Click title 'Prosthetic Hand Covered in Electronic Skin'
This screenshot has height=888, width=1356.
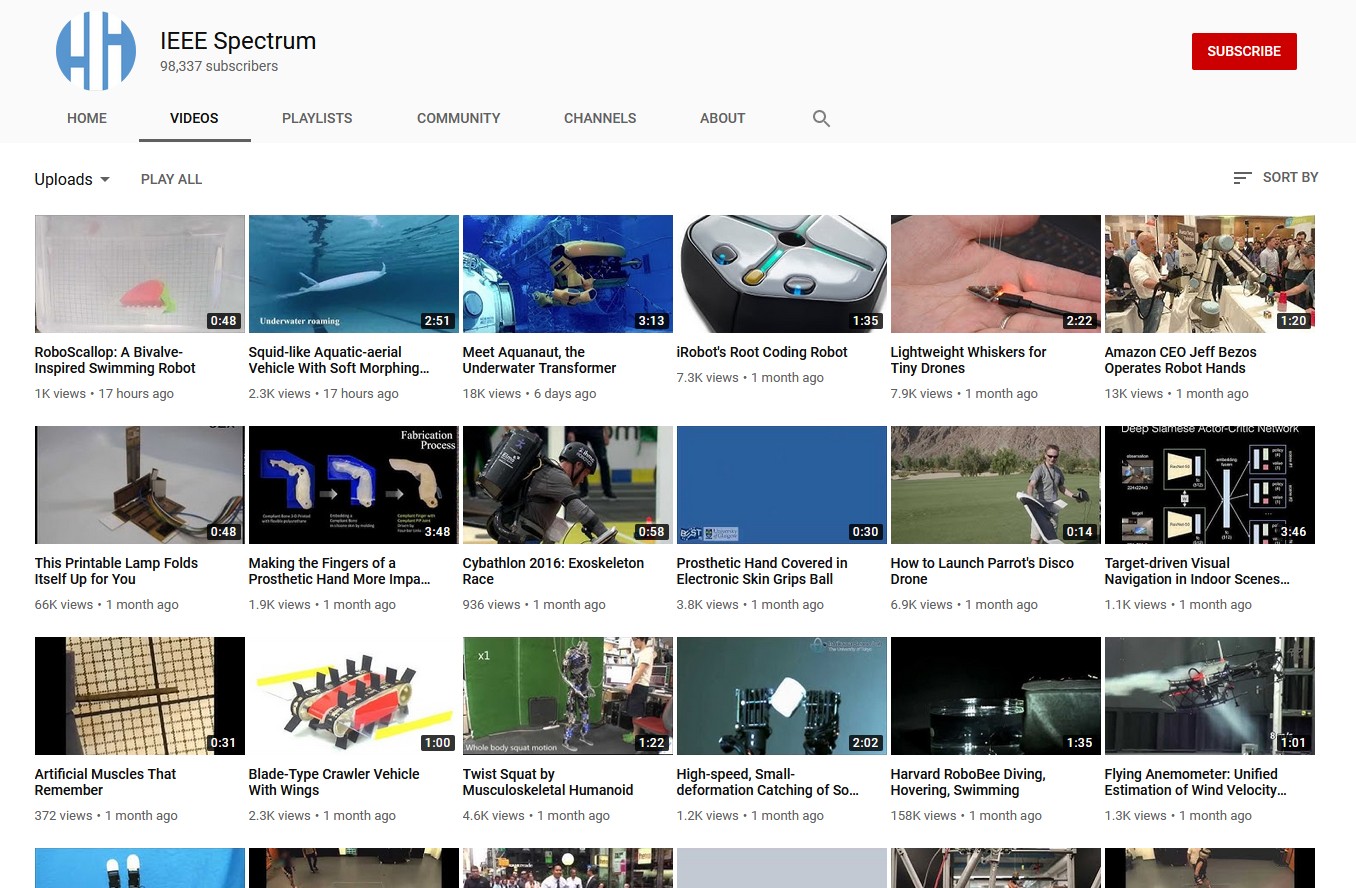click(x=762, y=571)
